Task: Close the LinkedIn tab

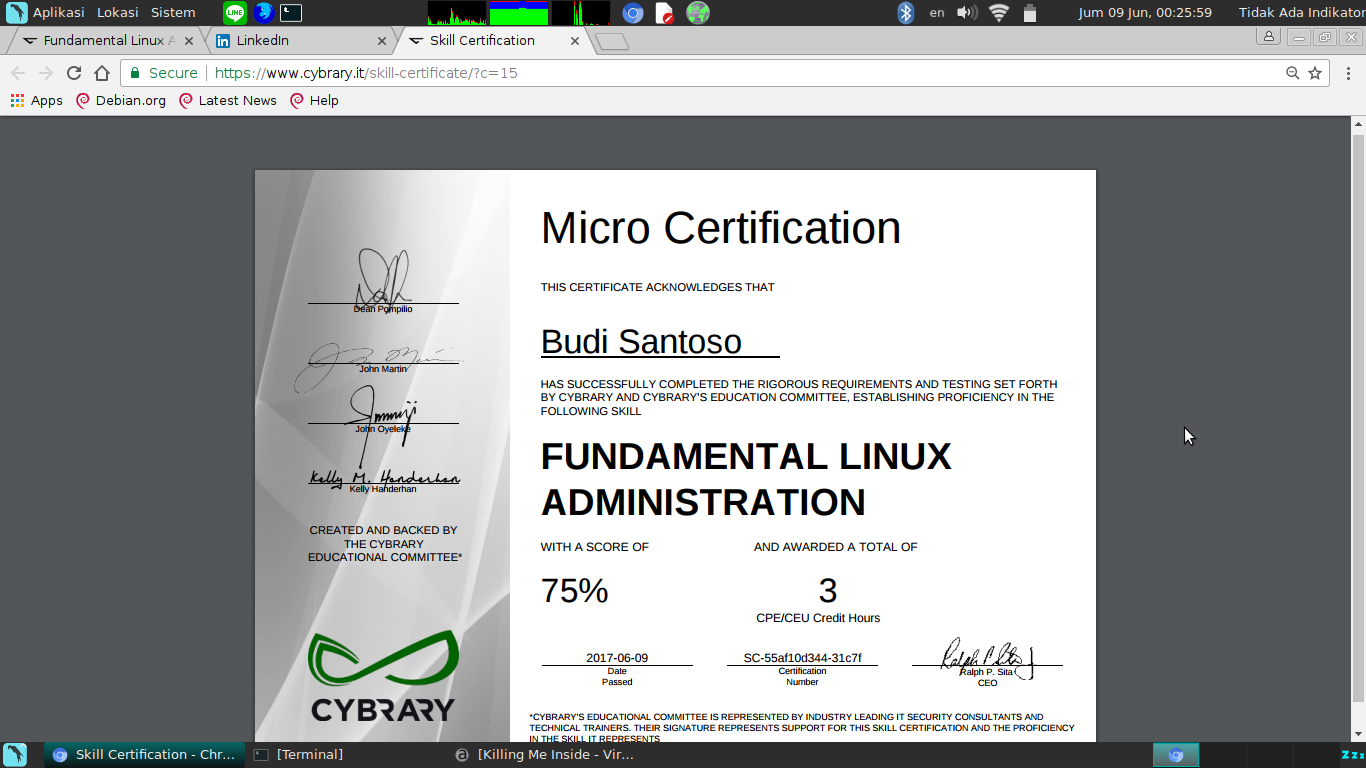Action: click(381, 41)
